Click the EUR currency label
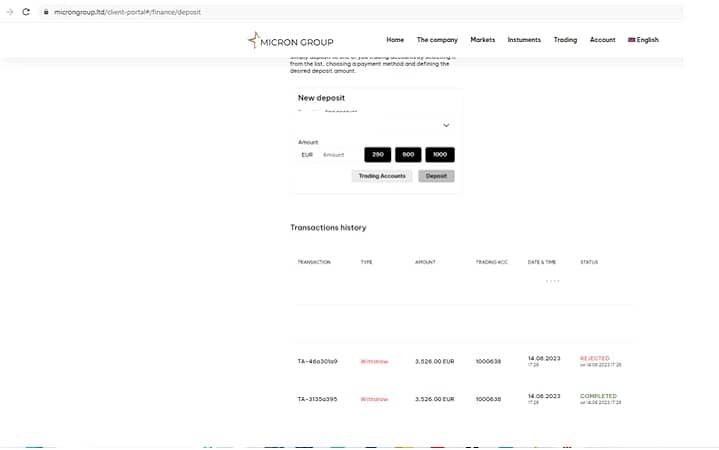The height and width of the screenshot is (450, 719). click(307, 155)
